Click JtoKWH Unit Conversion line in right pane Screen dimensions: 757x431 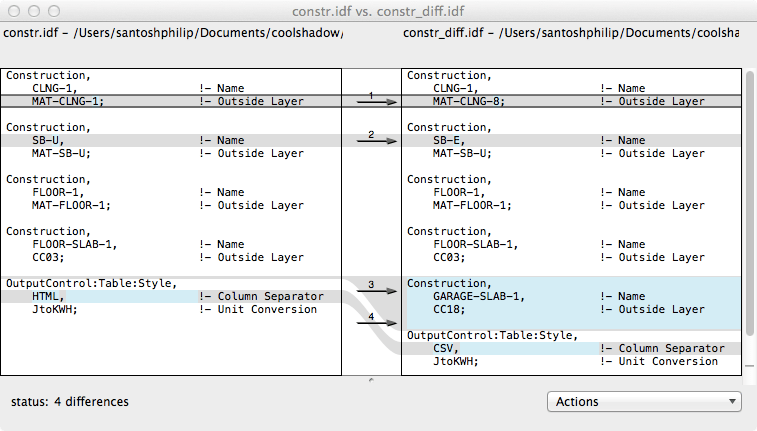point(572,361)
